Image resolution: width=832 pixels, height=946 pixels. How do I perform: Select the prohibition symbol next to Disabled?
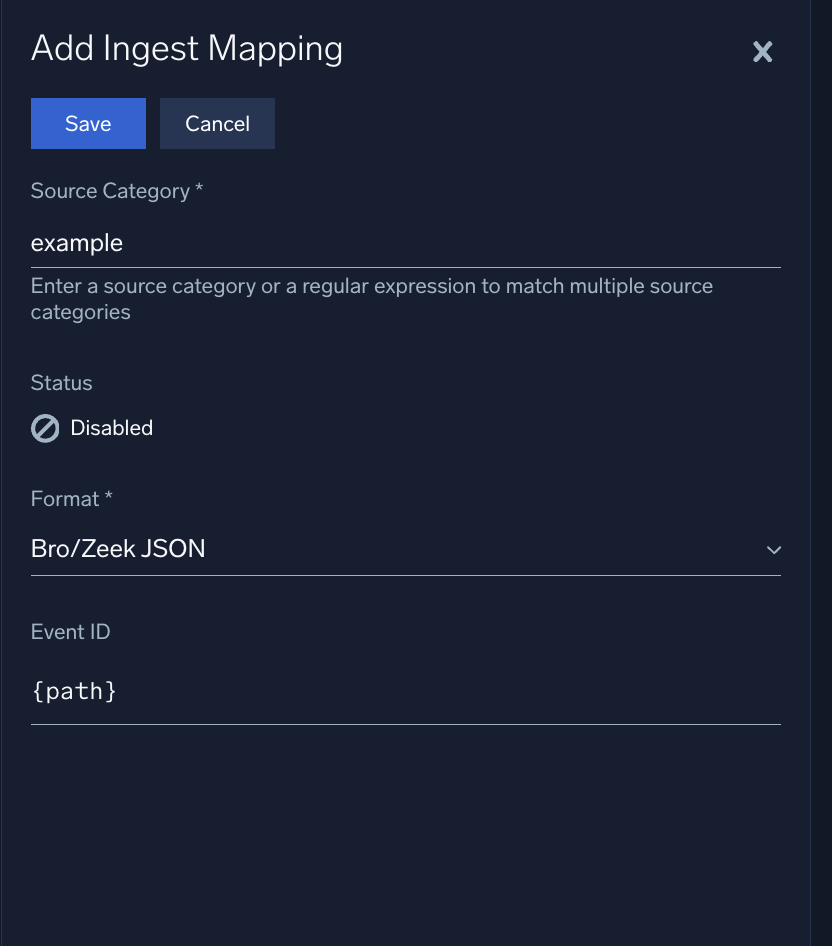pos(45,427)
